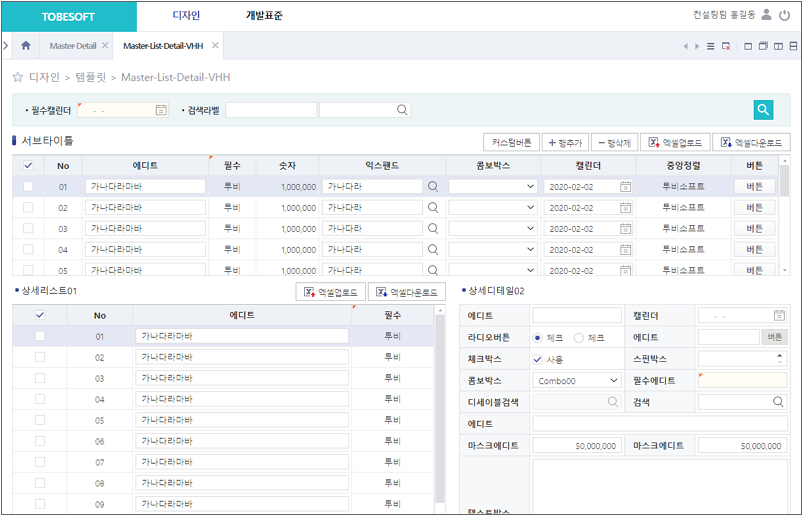
Task: Click magnifier in first row 익스팬드 cell
Action: coord(433,186)
